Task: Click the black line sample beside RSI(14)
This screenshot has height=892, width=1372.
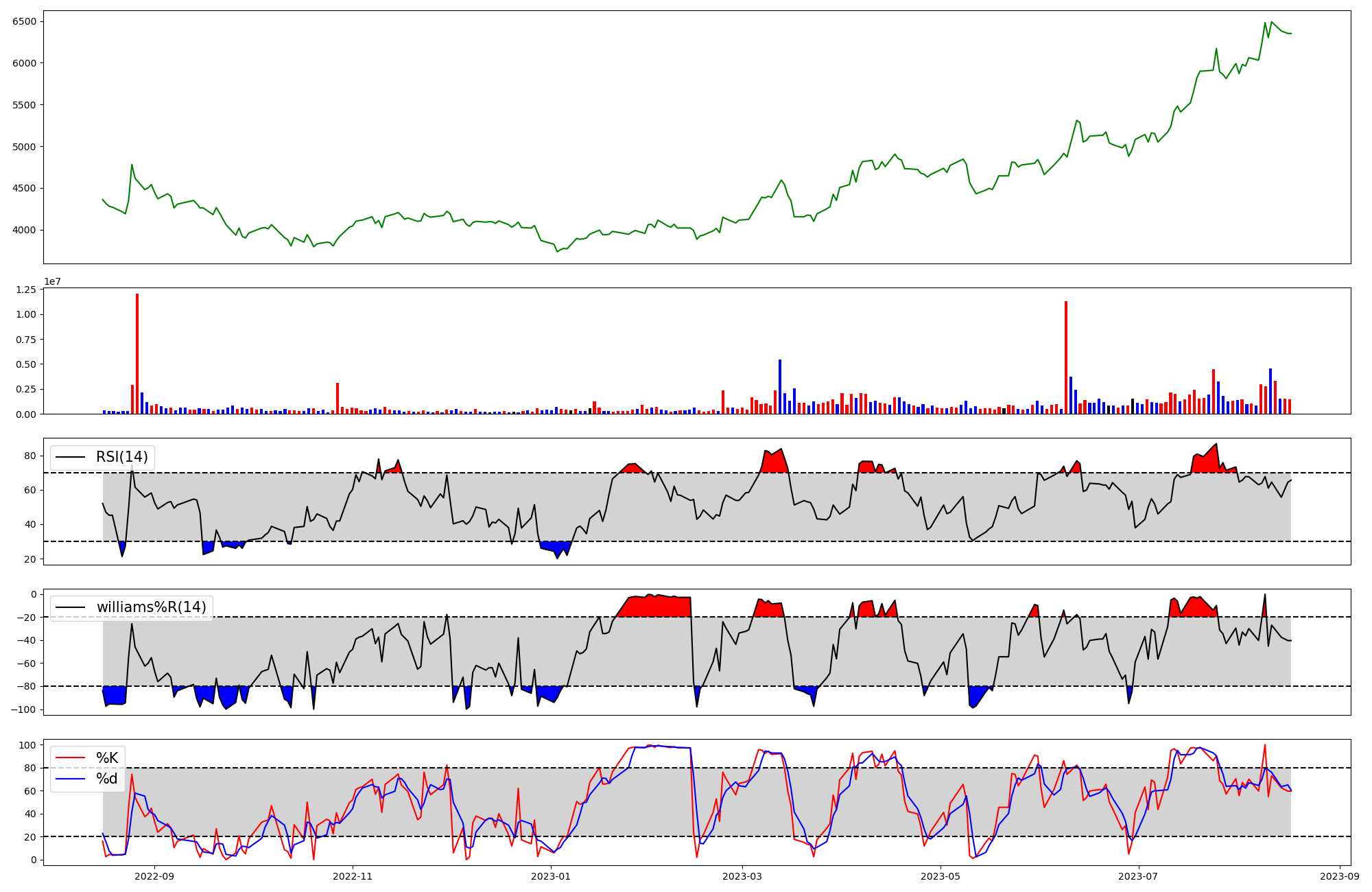Action: pos(70,458)
